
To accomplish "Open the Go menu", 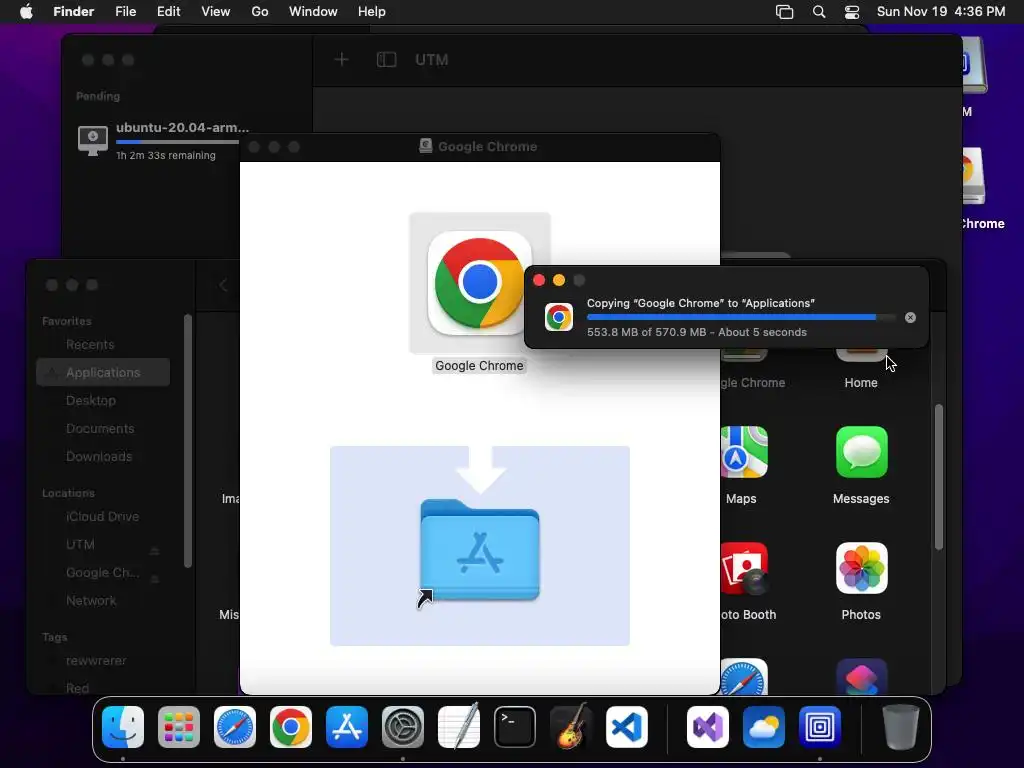I will pyautogui.click(x=260, y=12).
